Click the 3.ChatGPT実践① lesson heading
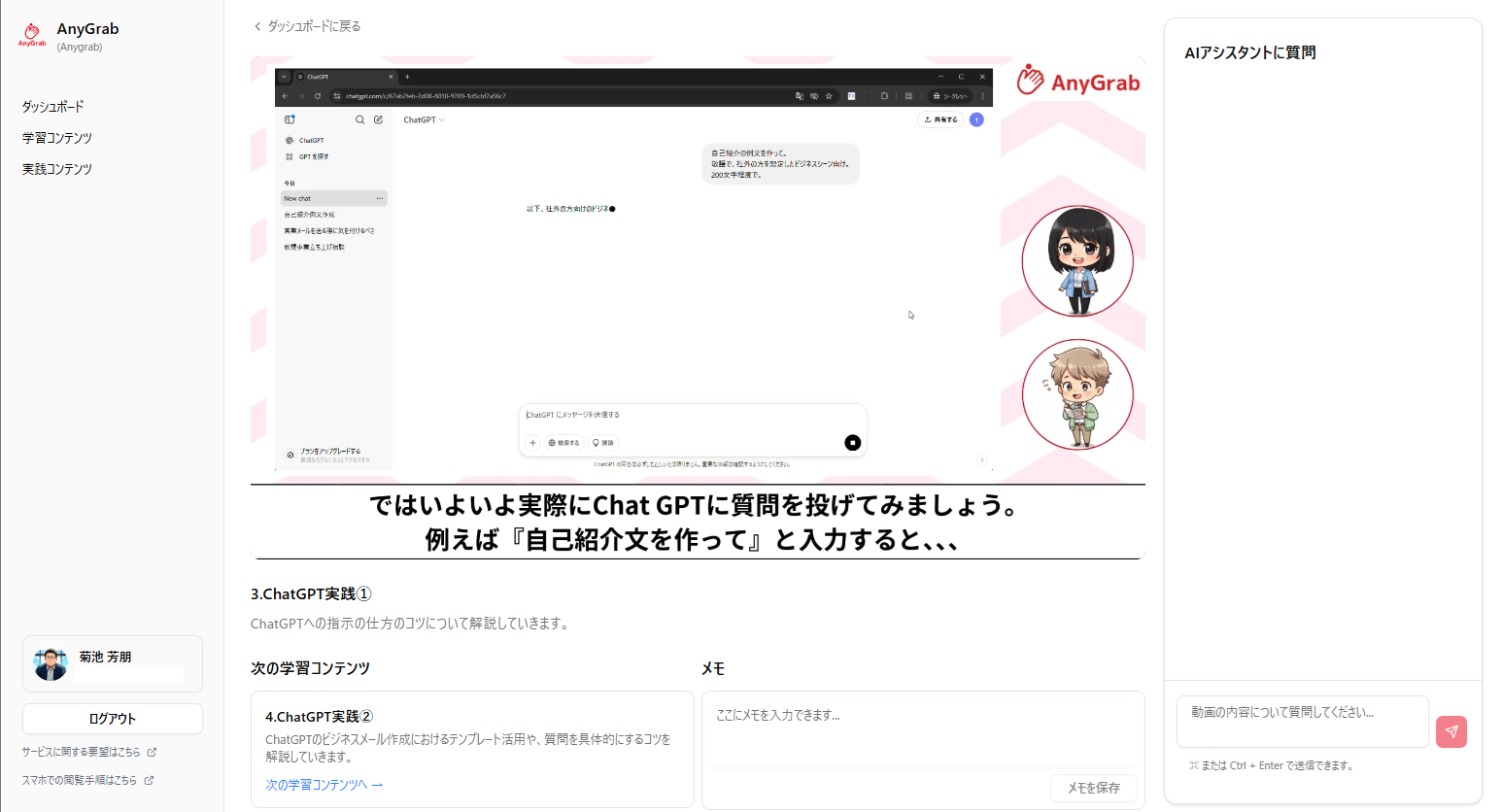This screenshot has height=812, width=1501. click(x=311, y=594)
